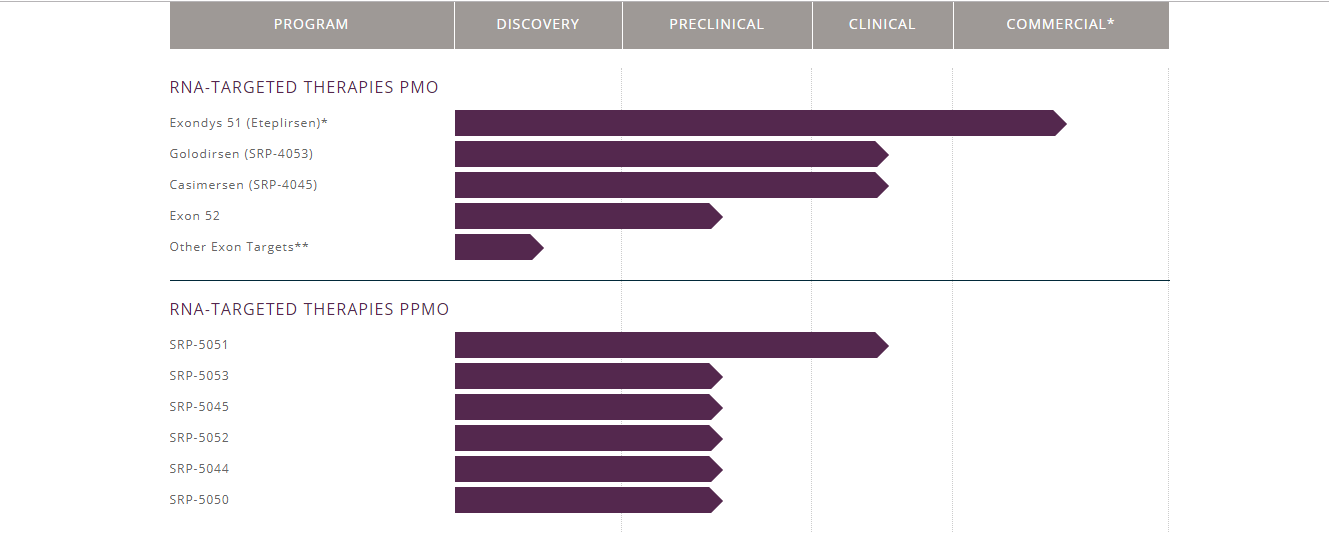Click the DISCOVERY column header
This screenshot has height=533, width=1329.
(538, 25)
